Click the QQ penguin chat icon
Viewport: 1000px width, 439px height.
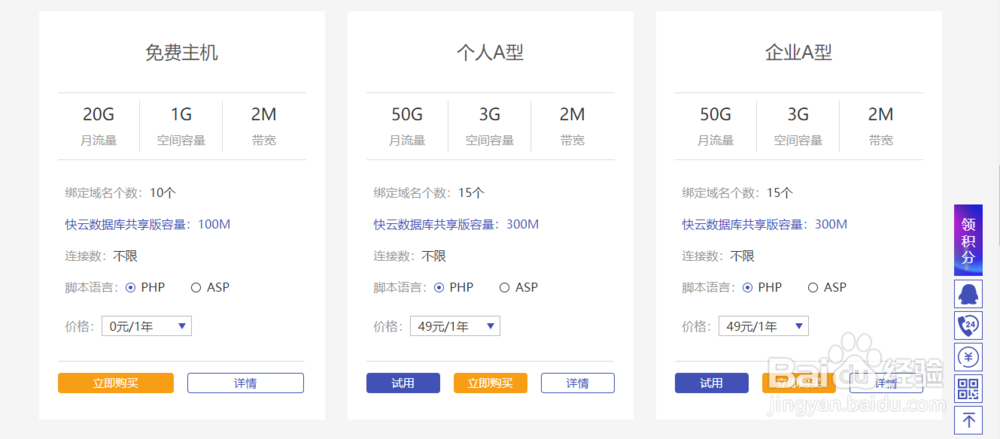[968, 294]
